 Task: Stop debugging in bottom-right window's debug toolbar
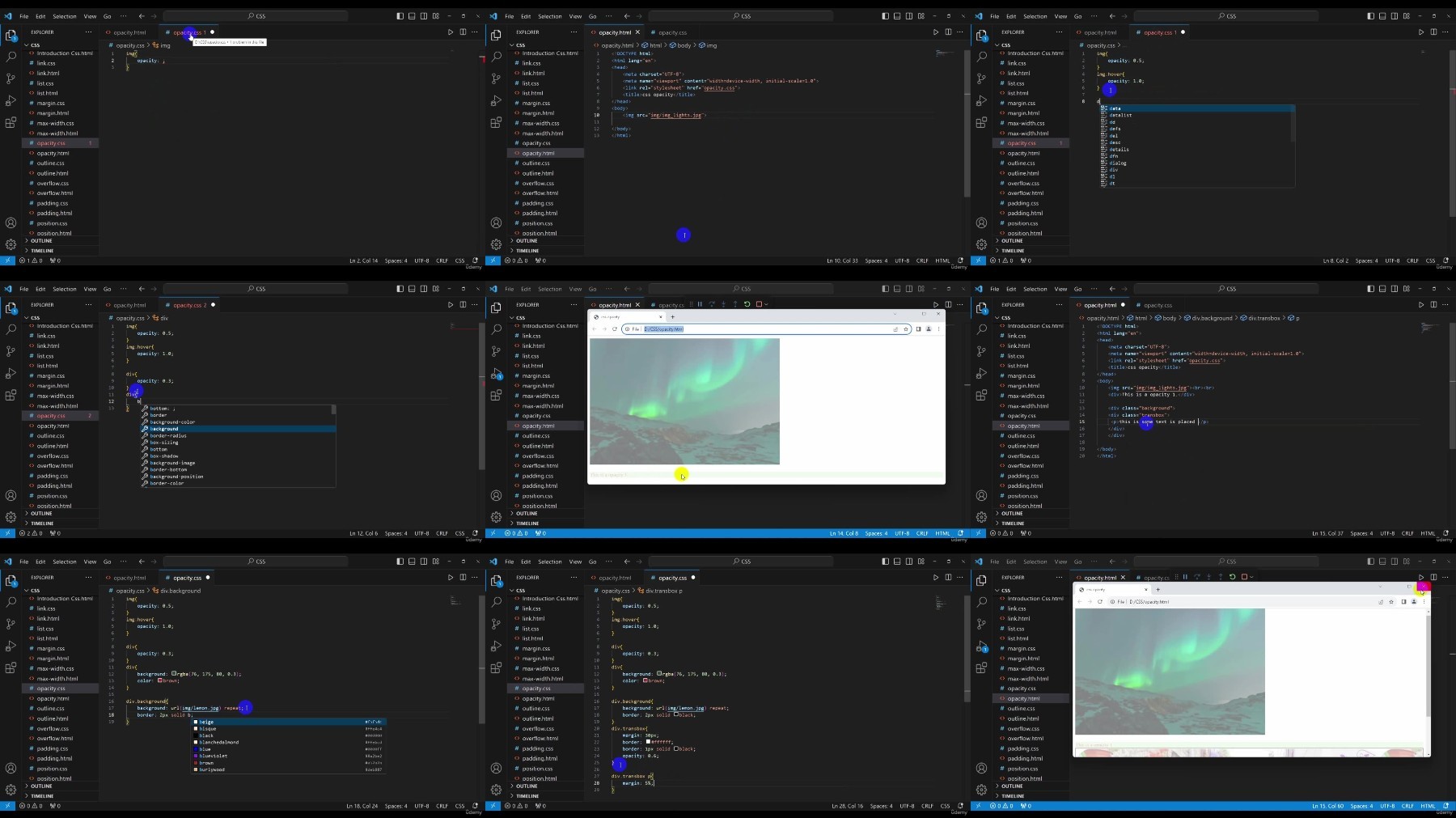(x=1244, y=577)
